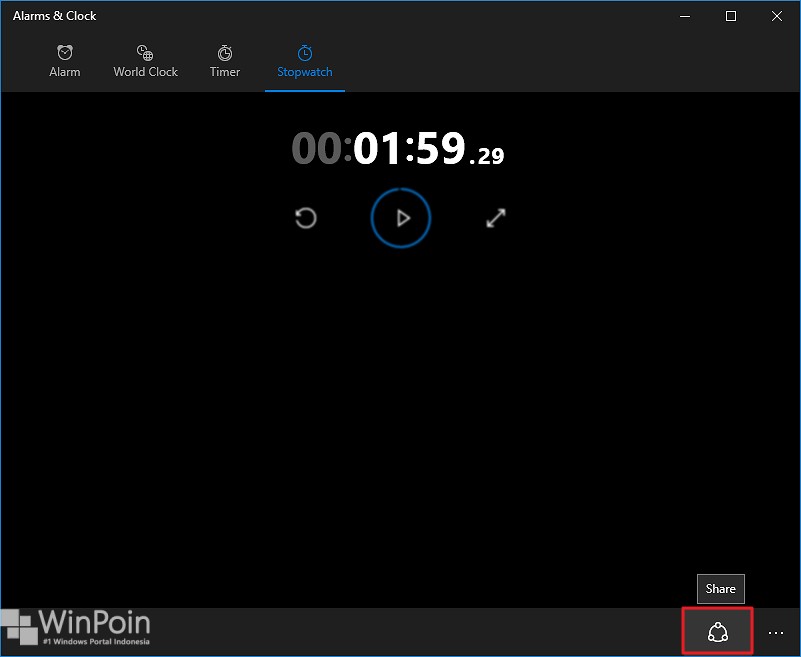Click the Share icon in the bottom bar
Image resolution: width=801 pixels, height=657 pixels.
718,632
